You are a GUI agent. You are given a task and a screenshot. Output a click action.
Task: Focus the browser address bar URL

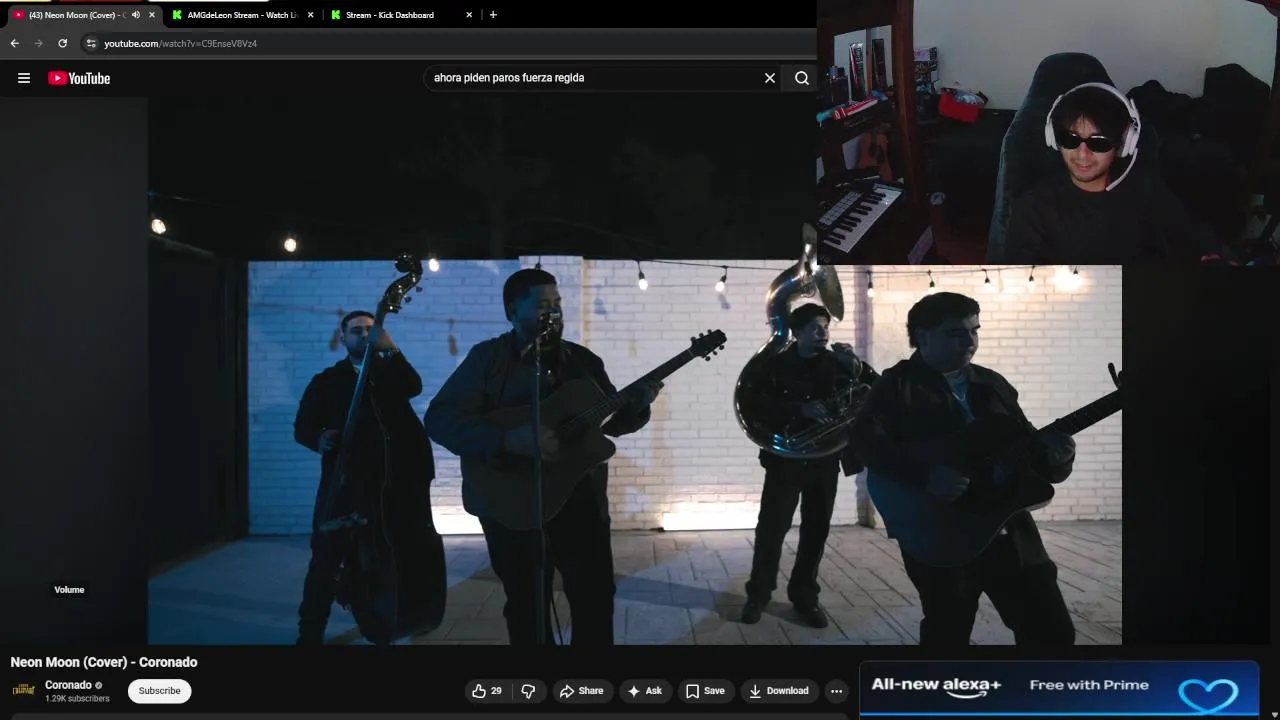pyautogui.click(x=181, y=44)
